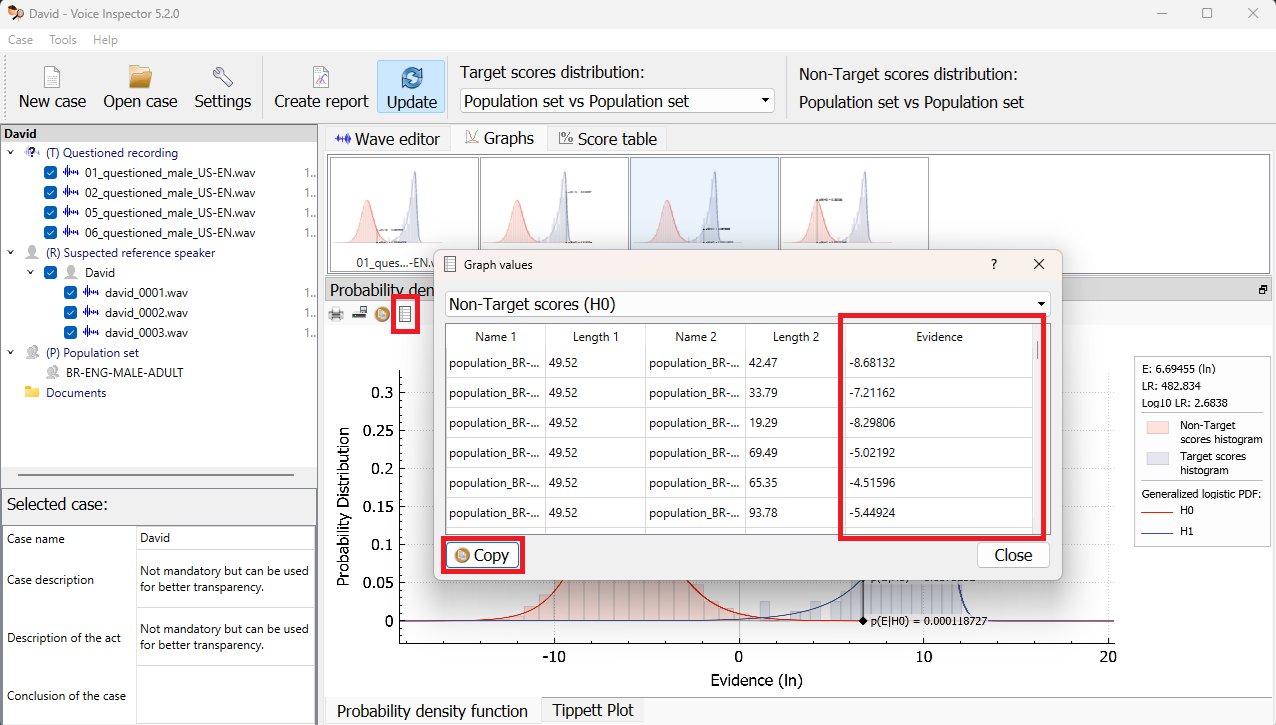The width and height of the screenshot is (1276, 725).
Task: Switch to the Score table tab
Action: click(x=608, y=139)
